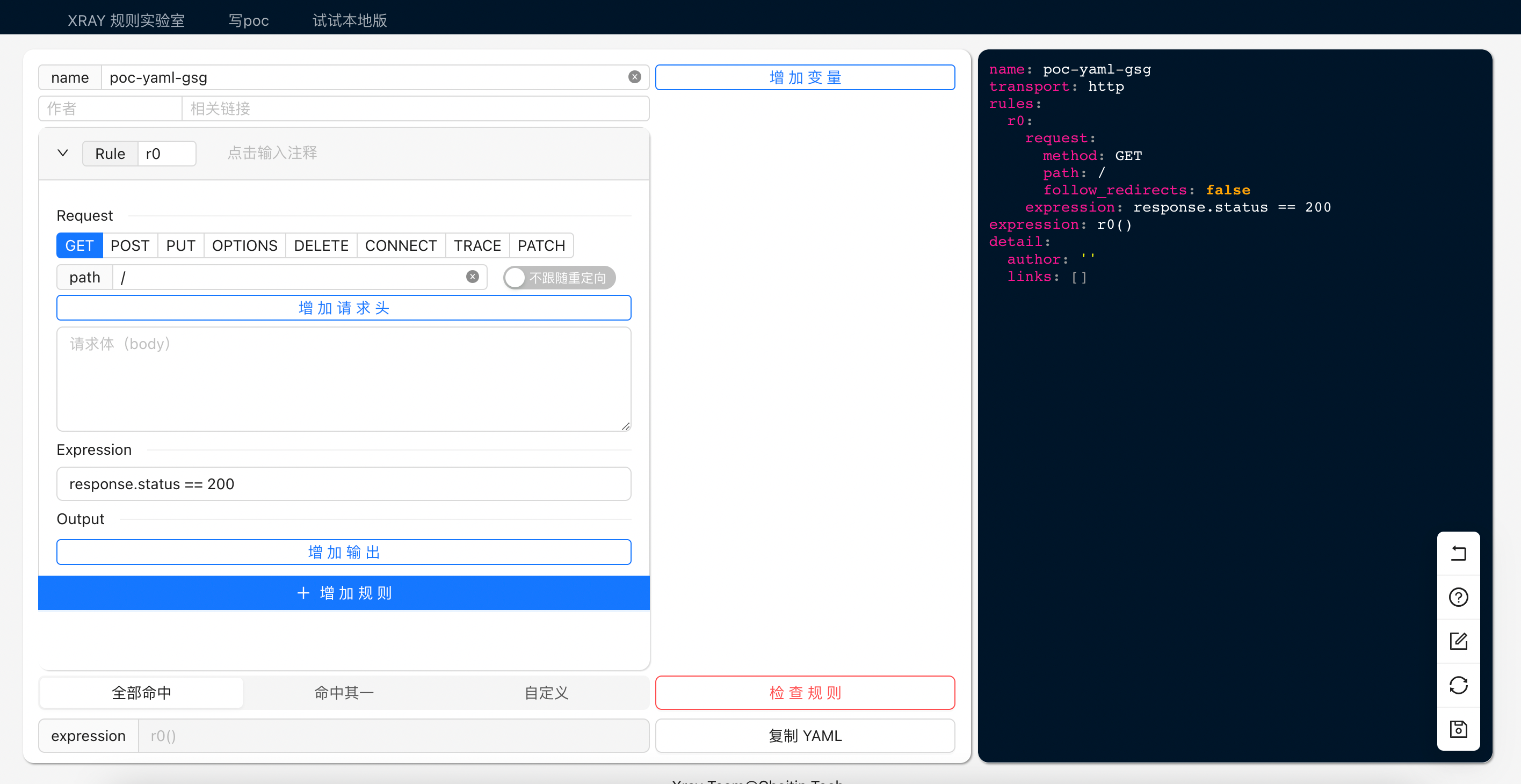Choose the 命中其一 expression mode

point(344,693)
